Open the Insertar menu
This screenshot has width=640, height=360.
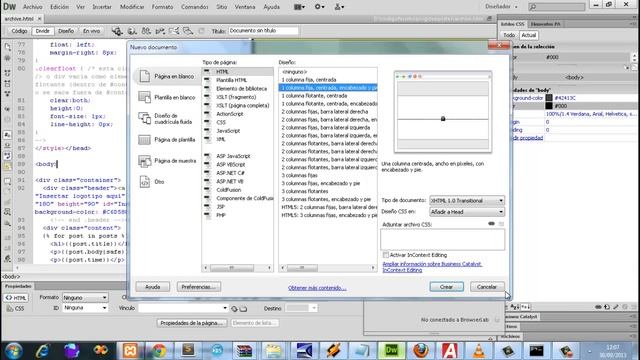pyautogui.click(x=102, y=7)
